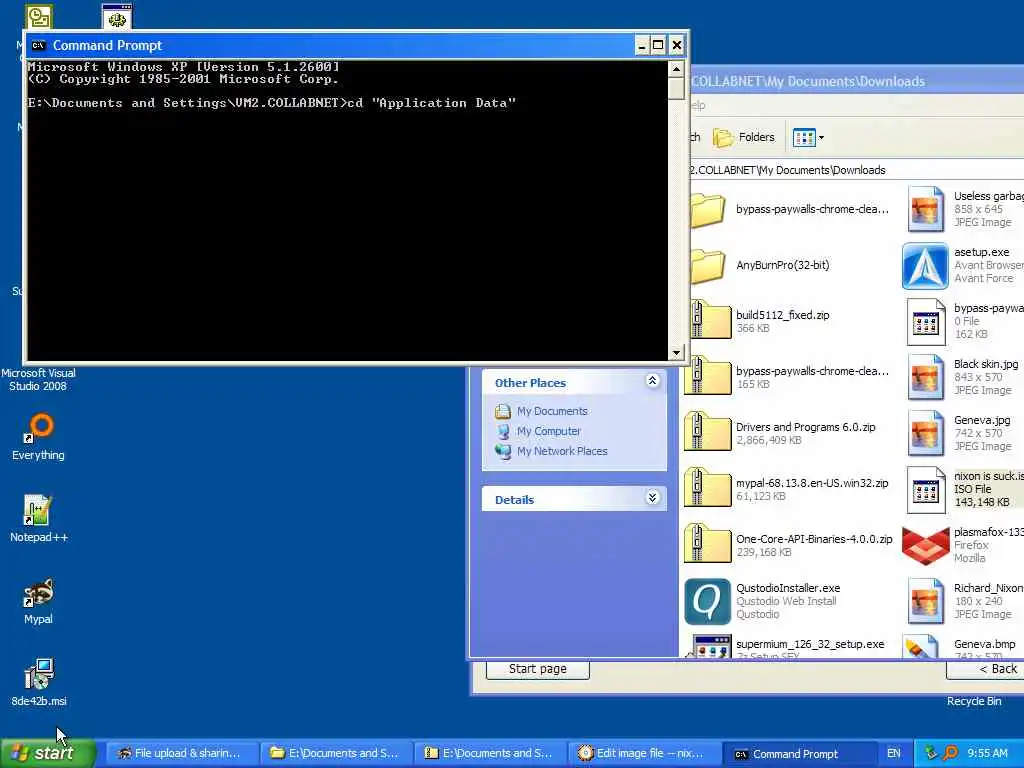Switch to the zip-icon E:\Documents taskbar item
Viewport: 1024px width, 768px height.
(489, 753)
